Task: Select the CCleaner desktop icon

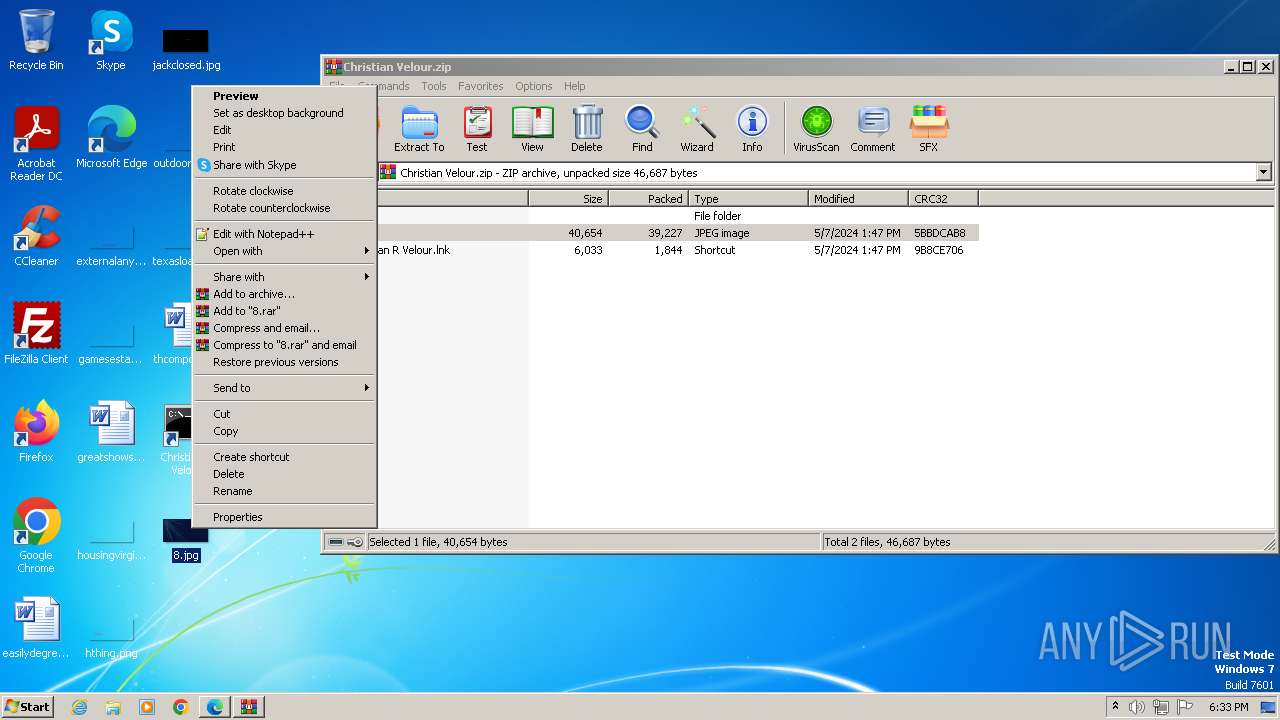Action: [36, 236]
